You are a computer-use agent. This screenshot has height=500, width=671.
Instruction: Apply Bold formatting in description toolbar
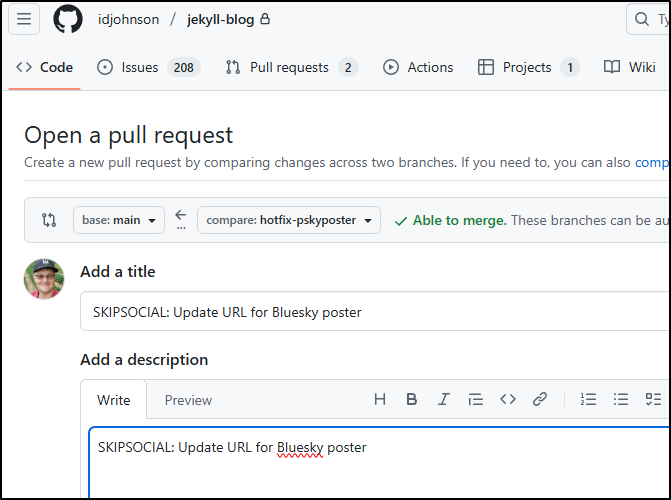click(x=411, y=399)
